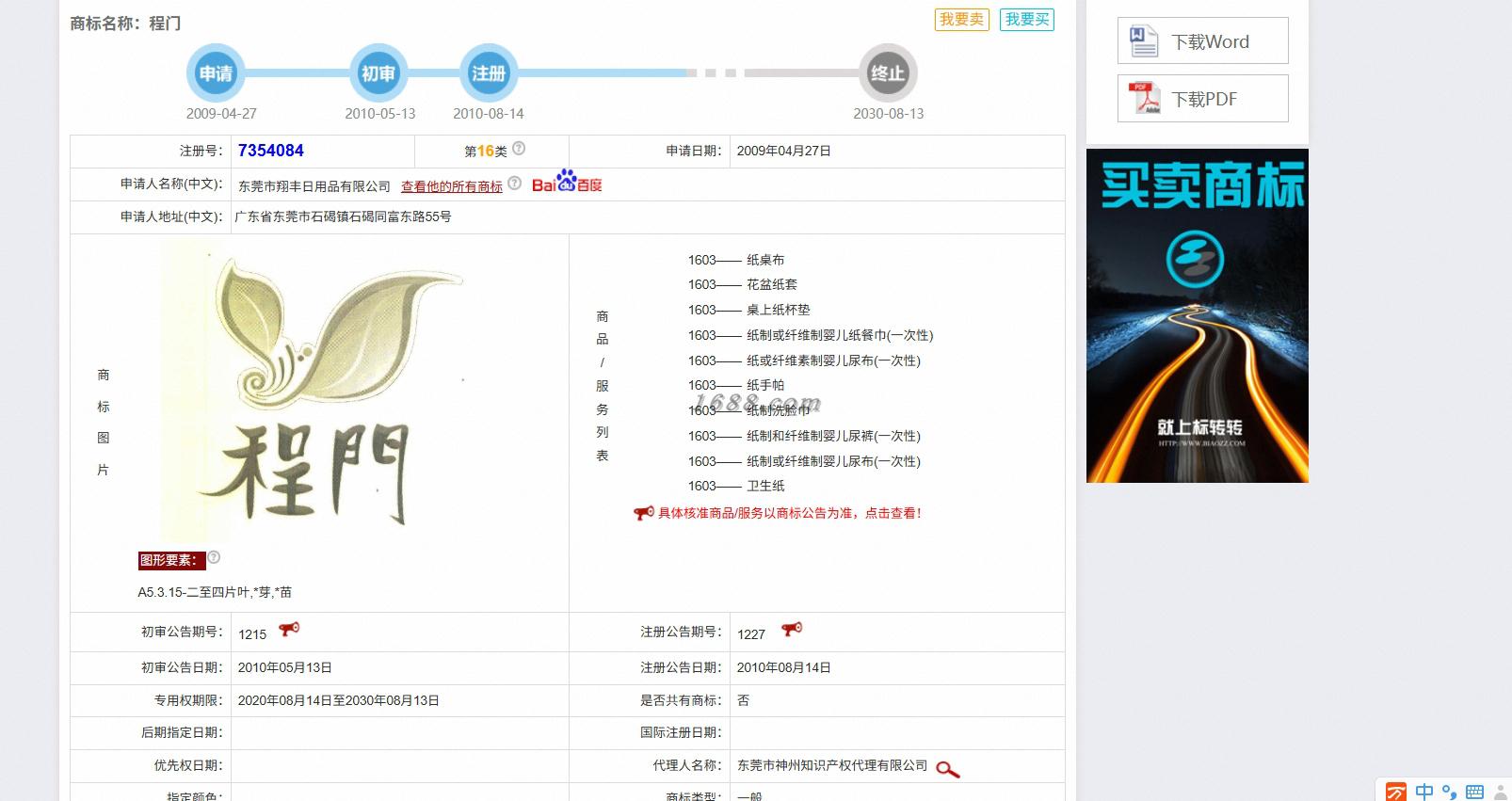
Task: Click the keyboard icon in IME bar
Action: click(1475, 792)
